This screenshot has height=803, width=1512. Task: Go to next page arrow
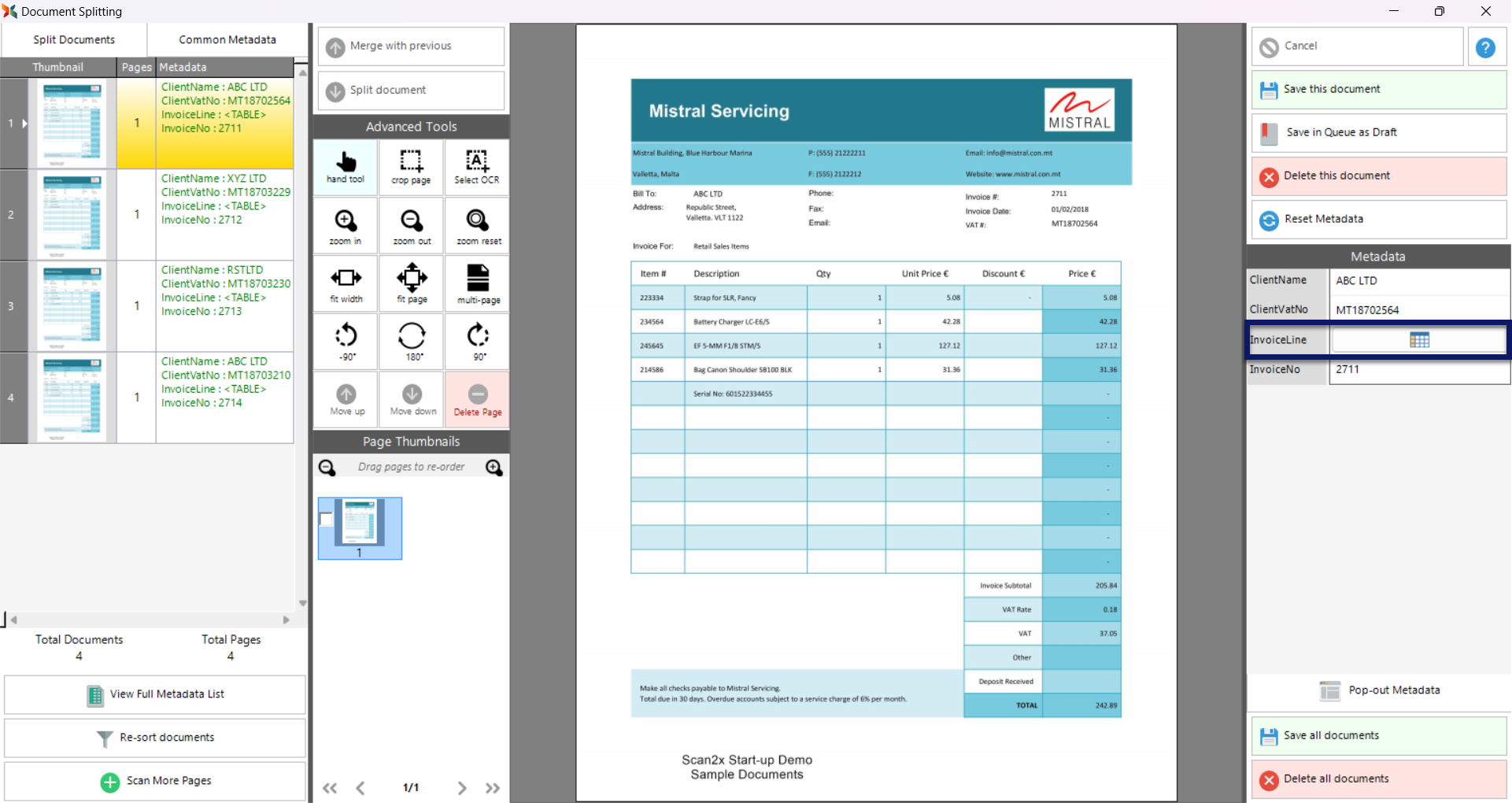[x=462, y=788]
